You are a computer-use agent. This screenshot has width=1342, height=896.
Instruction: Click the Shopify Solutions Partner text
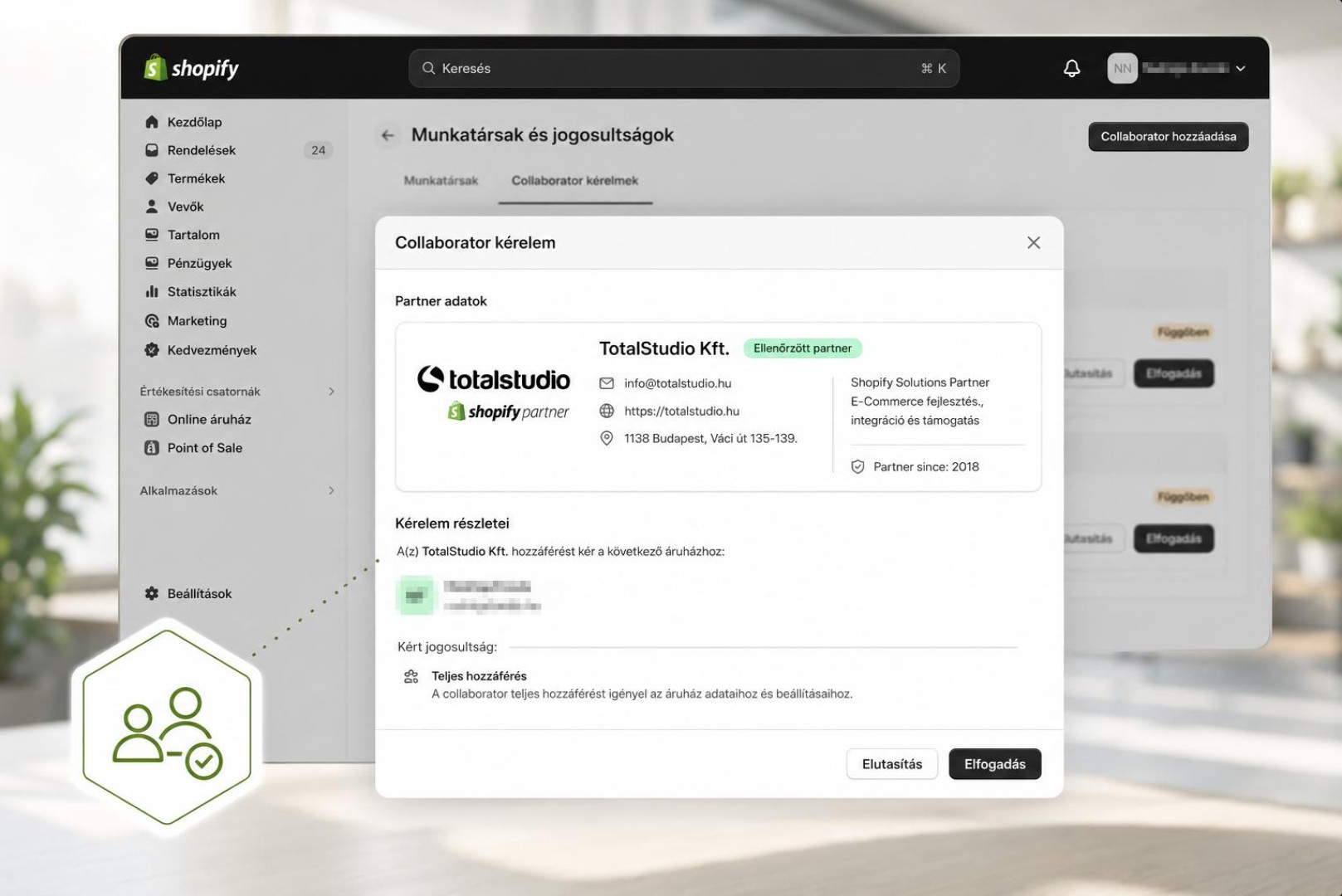coord(920,382)
